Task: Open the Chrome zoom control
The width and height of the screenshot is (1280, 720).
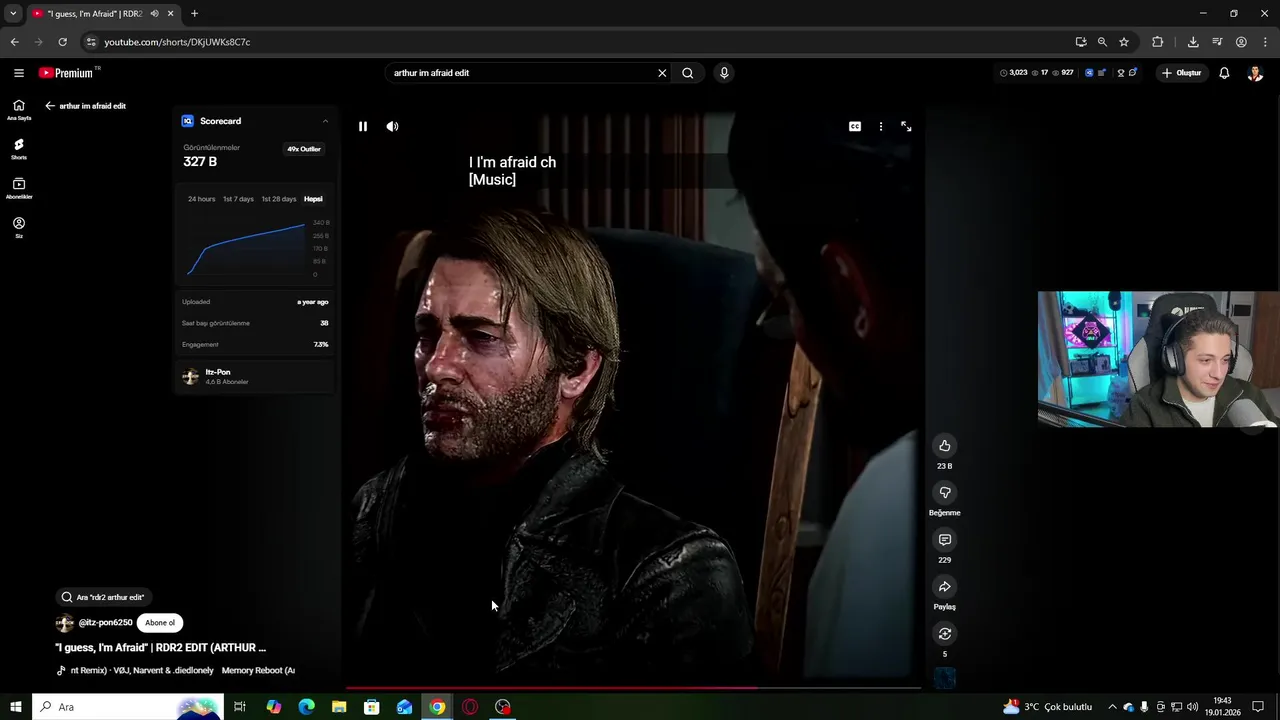Action: 1102,42
